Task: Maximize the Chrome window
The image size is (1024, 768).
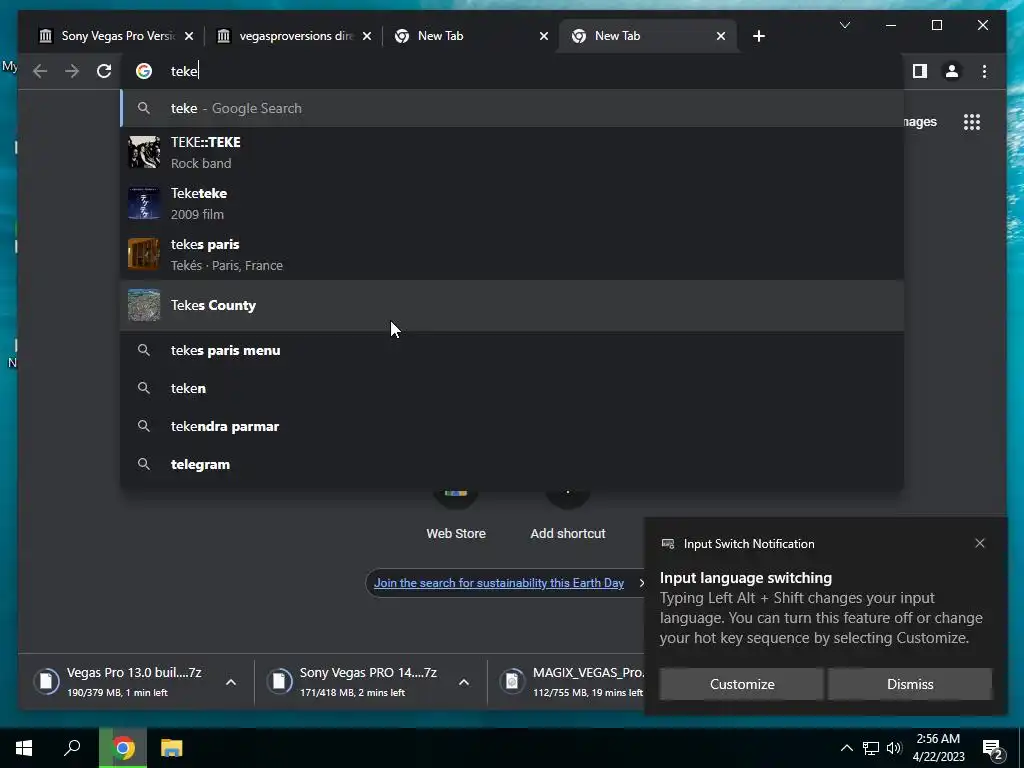Action: (x=936, y=25)
